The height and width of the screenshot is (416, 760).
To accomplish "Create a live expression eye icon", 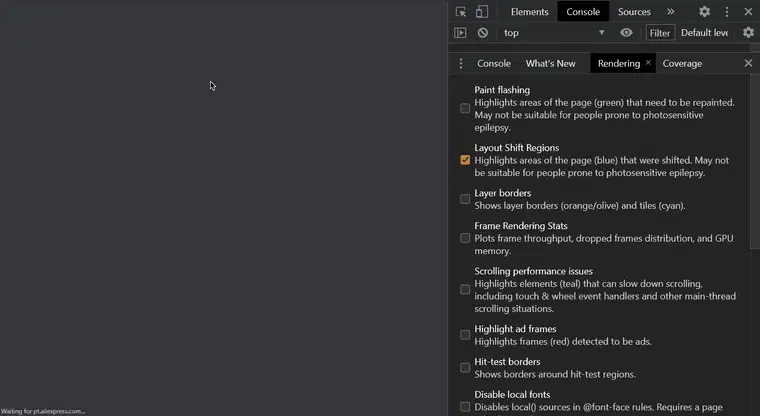I will point(626,32).
